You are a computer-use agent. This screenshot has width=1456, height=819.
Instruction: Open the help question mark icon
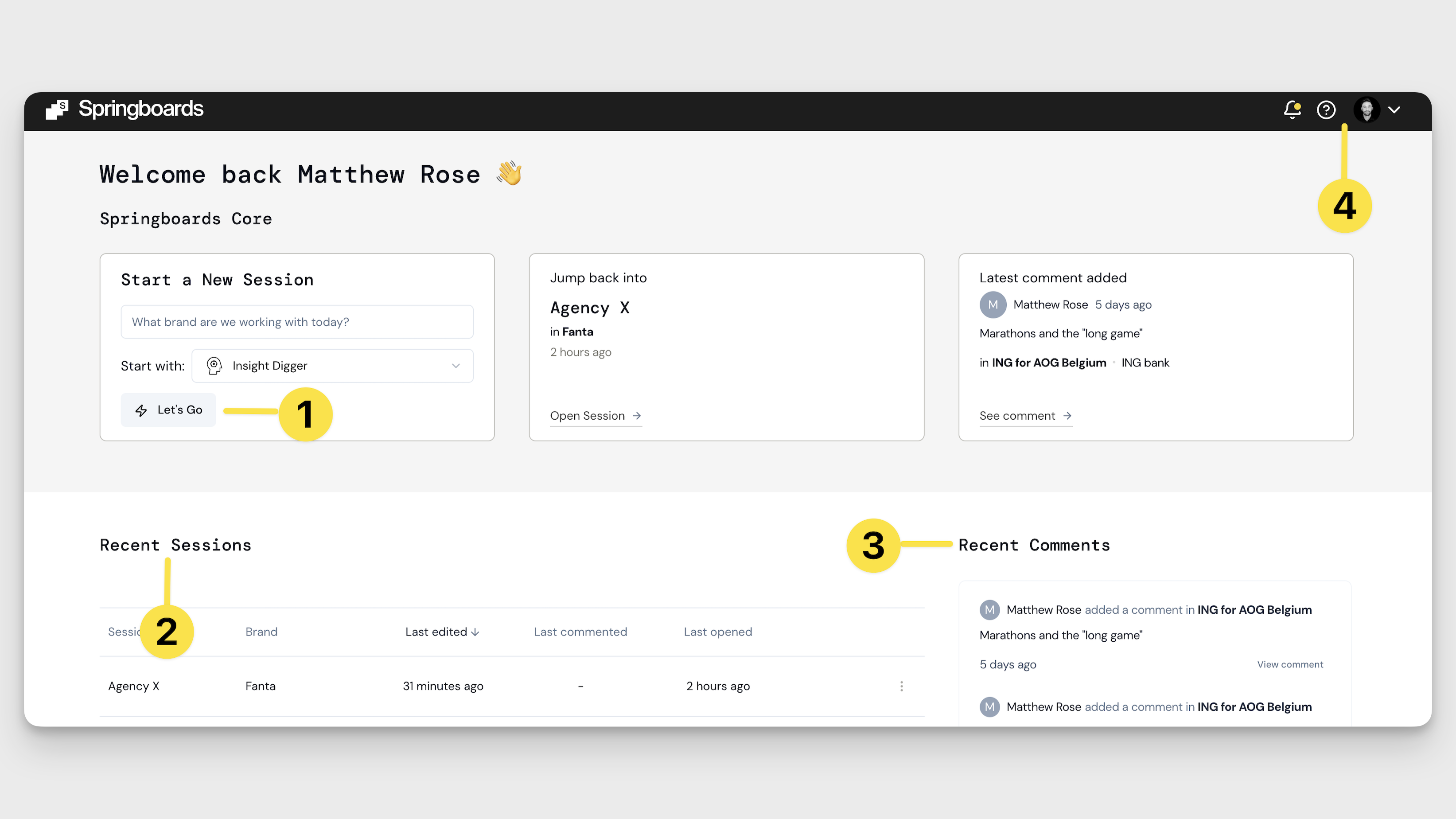coord(1326,109)
